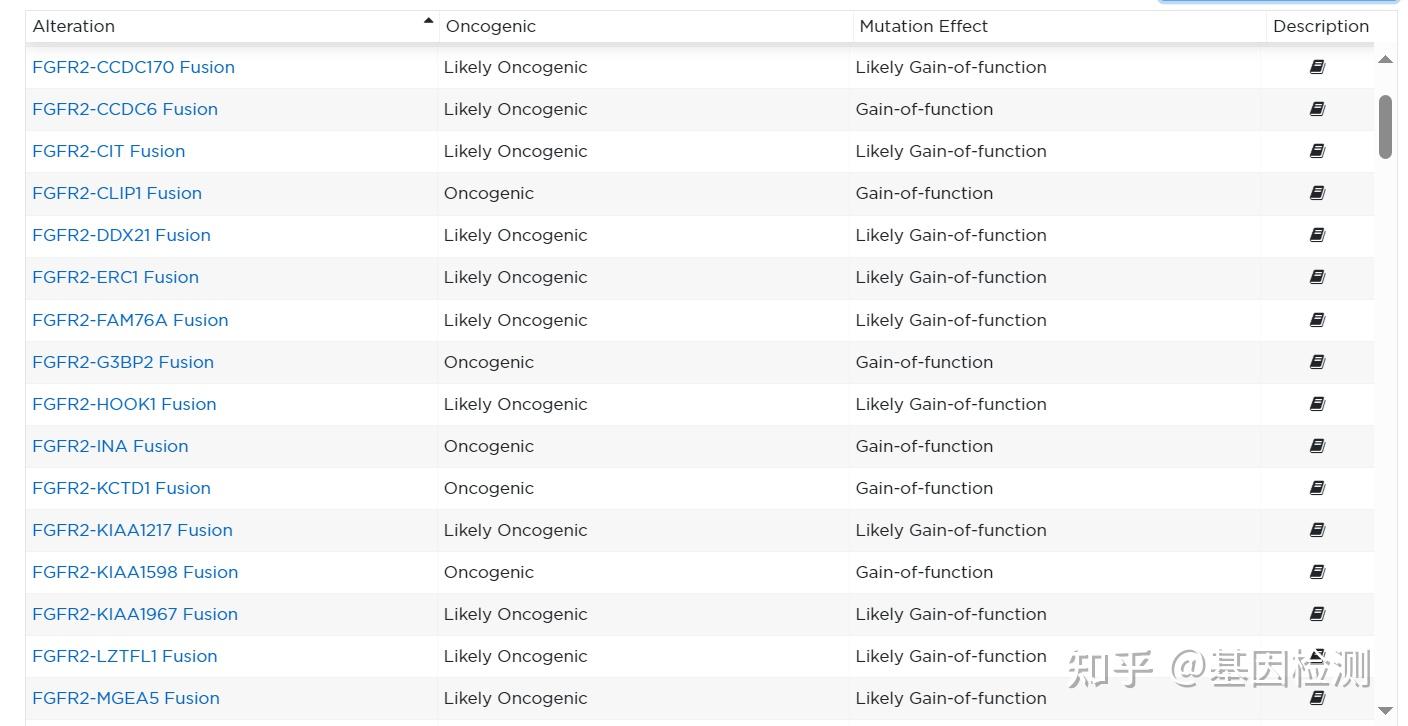Click scrollbar down arrow of table
The image size is (1408, 726).
[1385, 711]
